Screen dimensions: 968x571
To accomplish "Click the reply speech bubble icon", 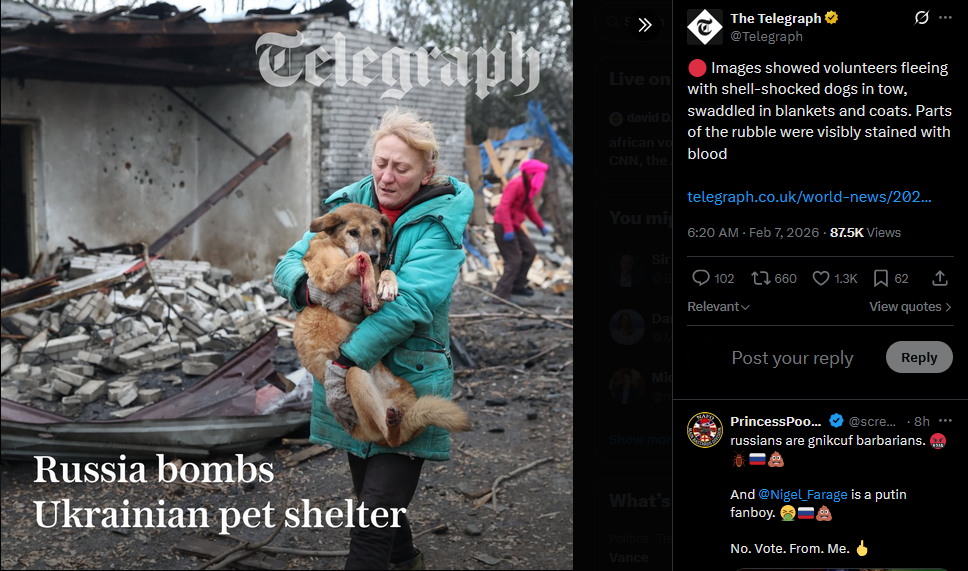I will pos(701,278).
